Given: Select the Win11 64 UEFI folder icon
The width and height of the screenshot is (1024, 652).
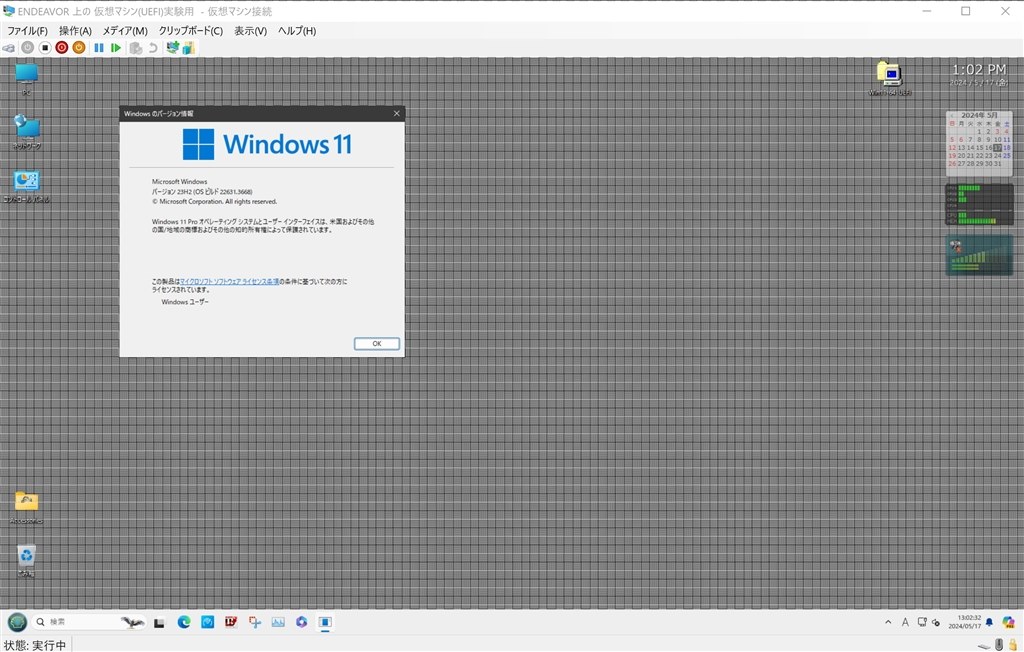Looking at the screenshot, I should click(889, 79).
